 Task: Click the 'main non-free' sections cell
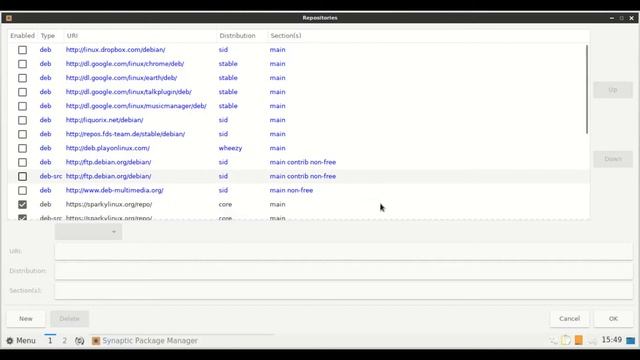(x=291, y=191)
